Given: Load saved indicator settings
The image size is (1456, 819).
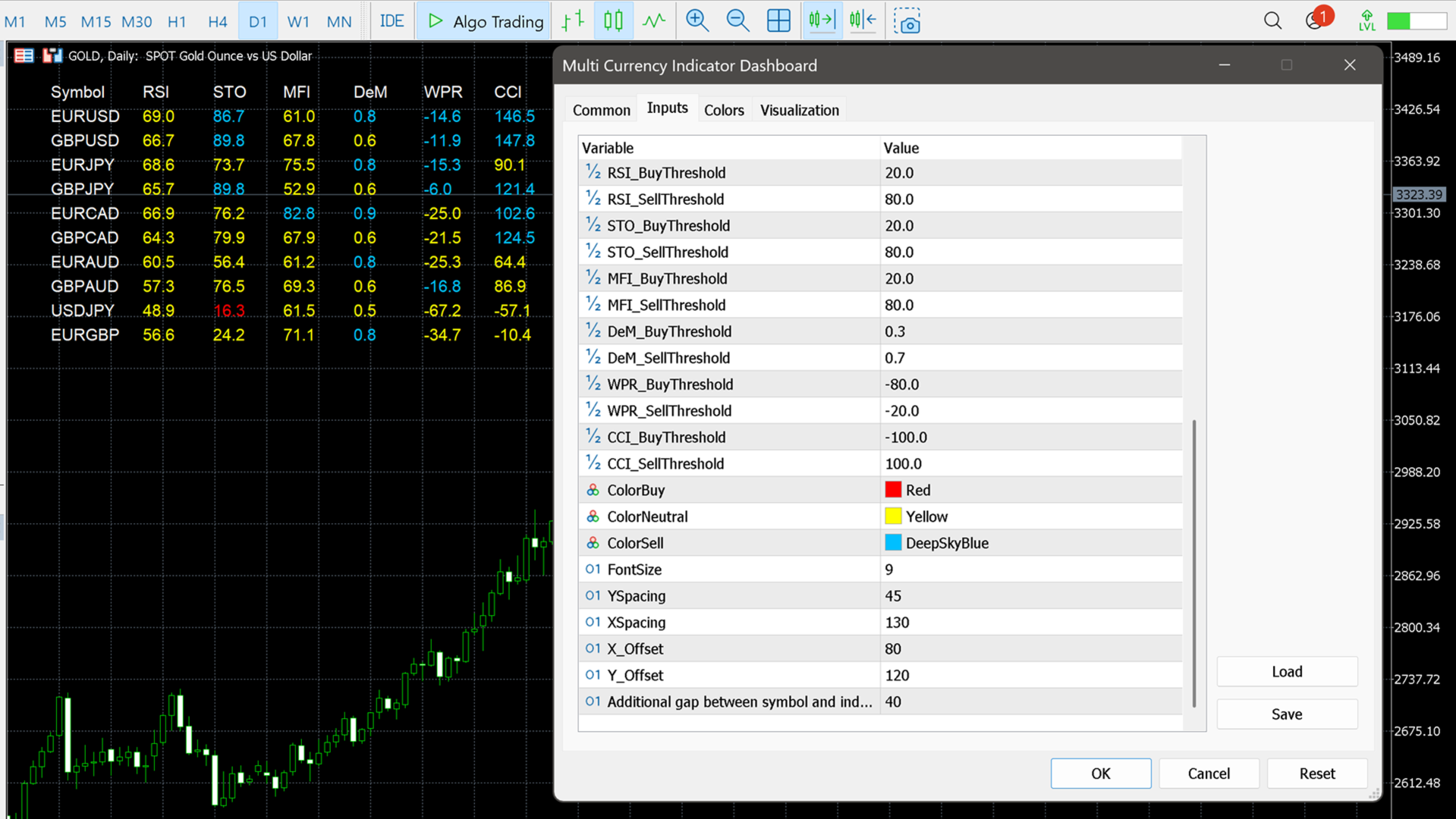Looking at the screenshot, I should coord(1286,671).
